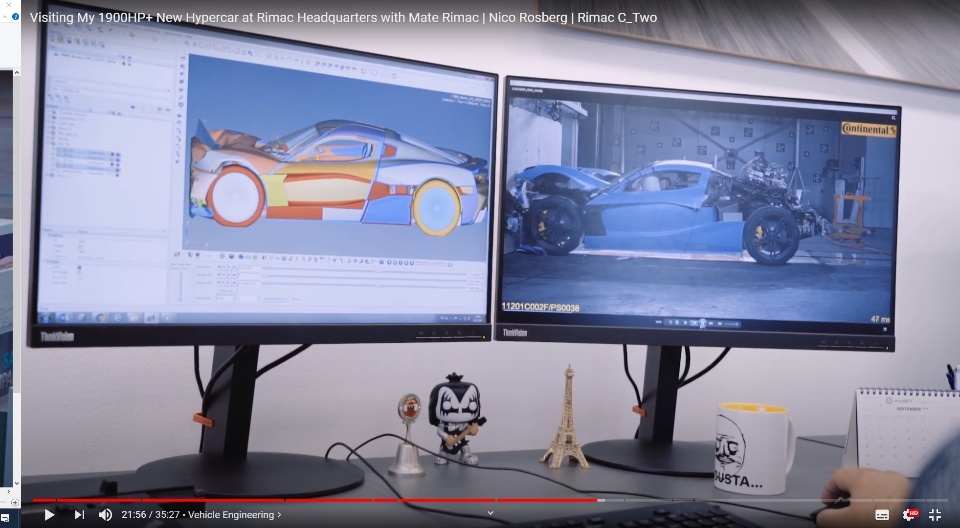Toggle subtitles/closed captions
This screenshot has height=528, width=960.
coord(882,515)
